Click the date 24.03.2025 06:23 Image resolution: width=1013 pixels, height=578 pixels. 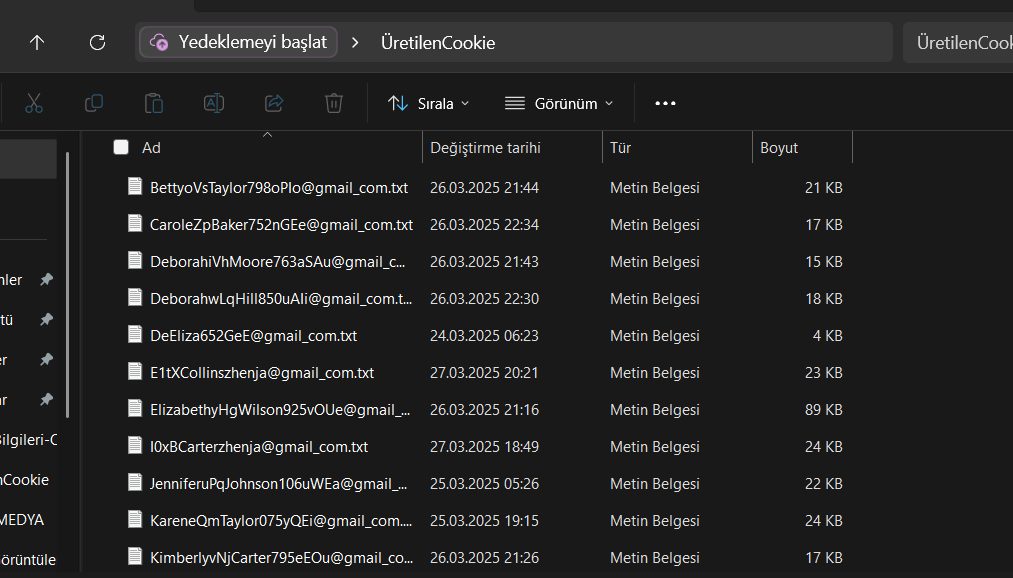point(485,336)
